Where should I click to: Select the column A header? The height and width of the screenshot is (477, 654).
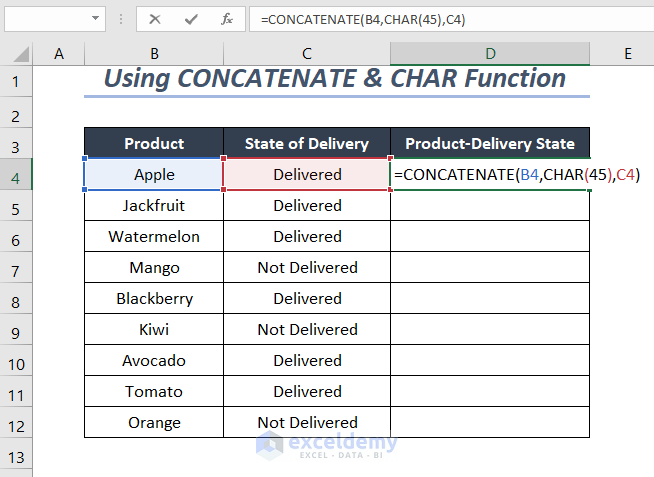(x=60, y=52)
